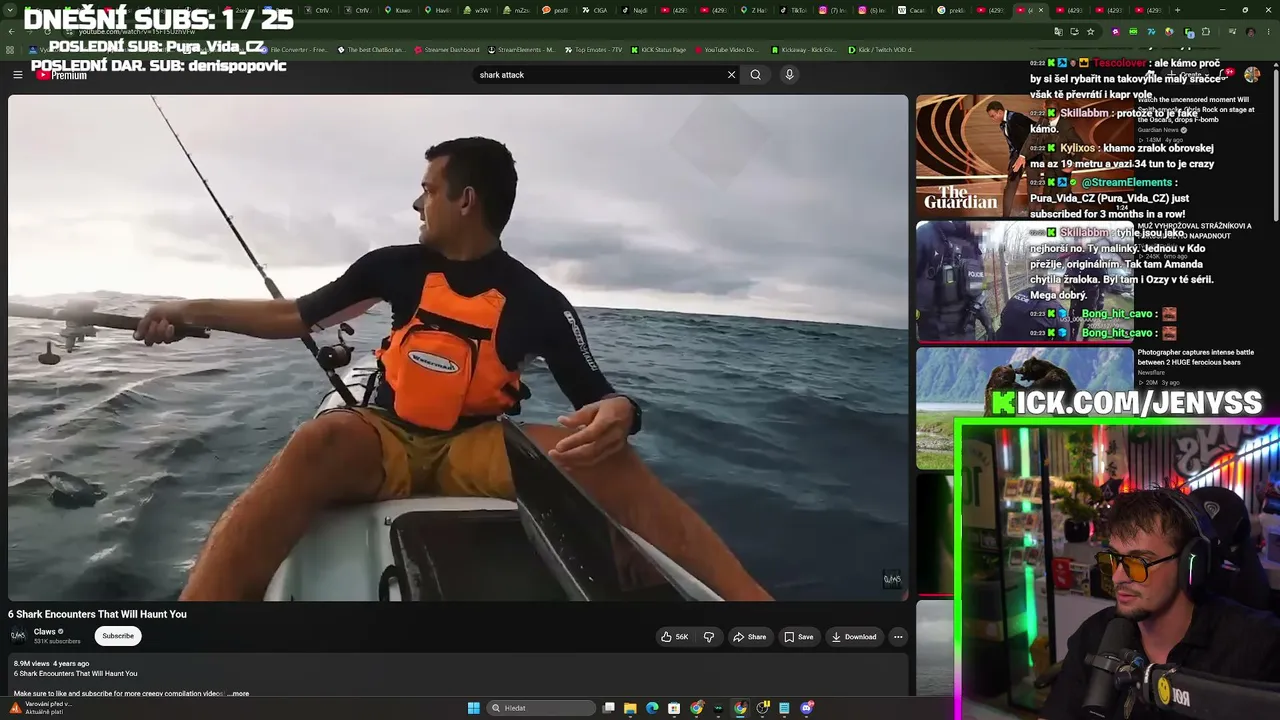Click the shark video player frame
The image size is (1280, 720).
458,348
